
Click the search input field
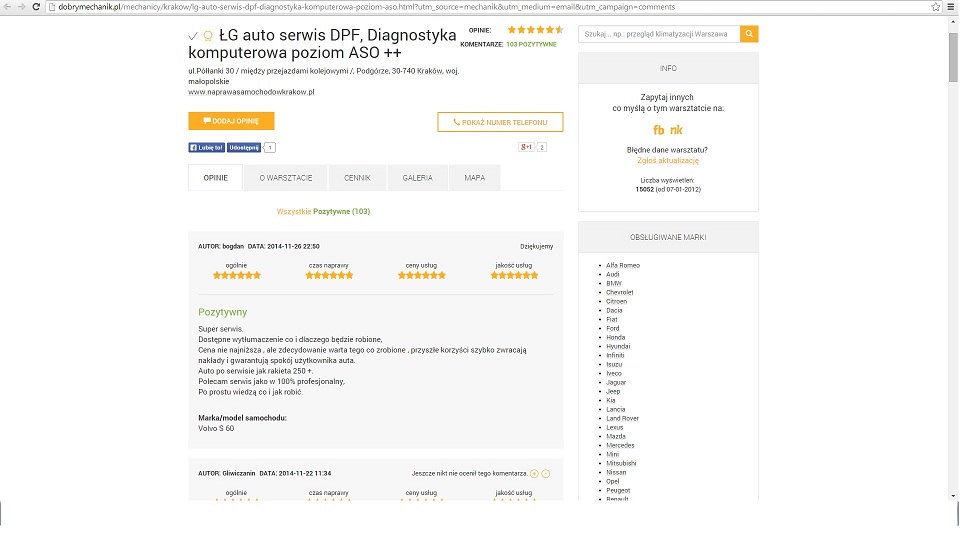[x=659, y=34]
